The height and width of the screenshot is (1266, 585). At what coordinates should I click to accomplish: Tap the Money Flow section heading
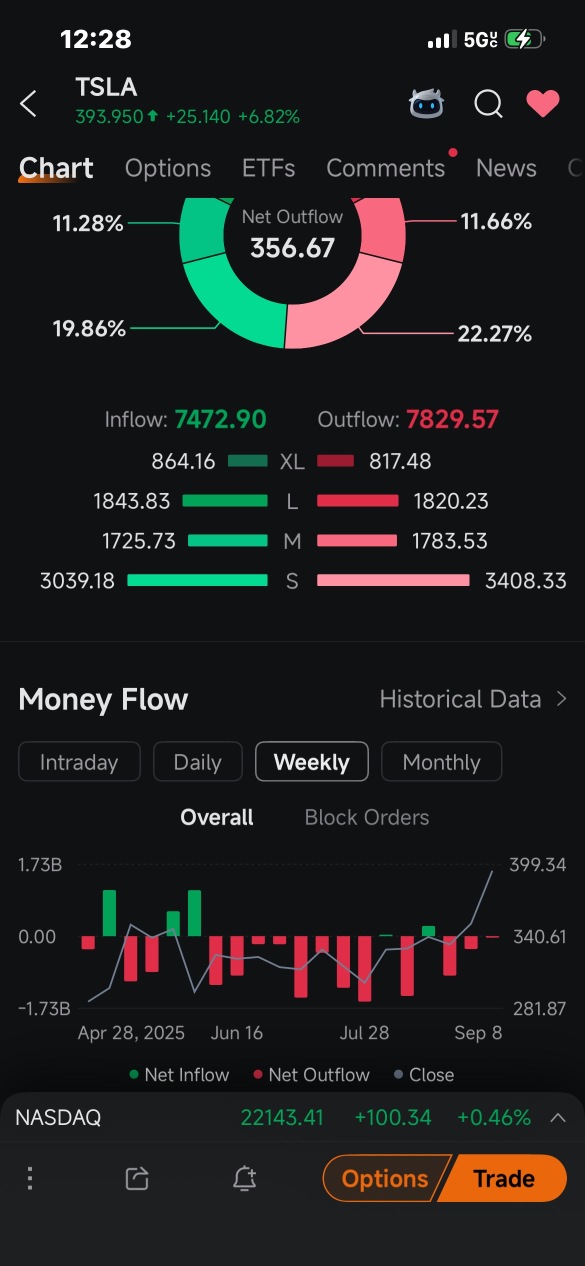[103, 699]
